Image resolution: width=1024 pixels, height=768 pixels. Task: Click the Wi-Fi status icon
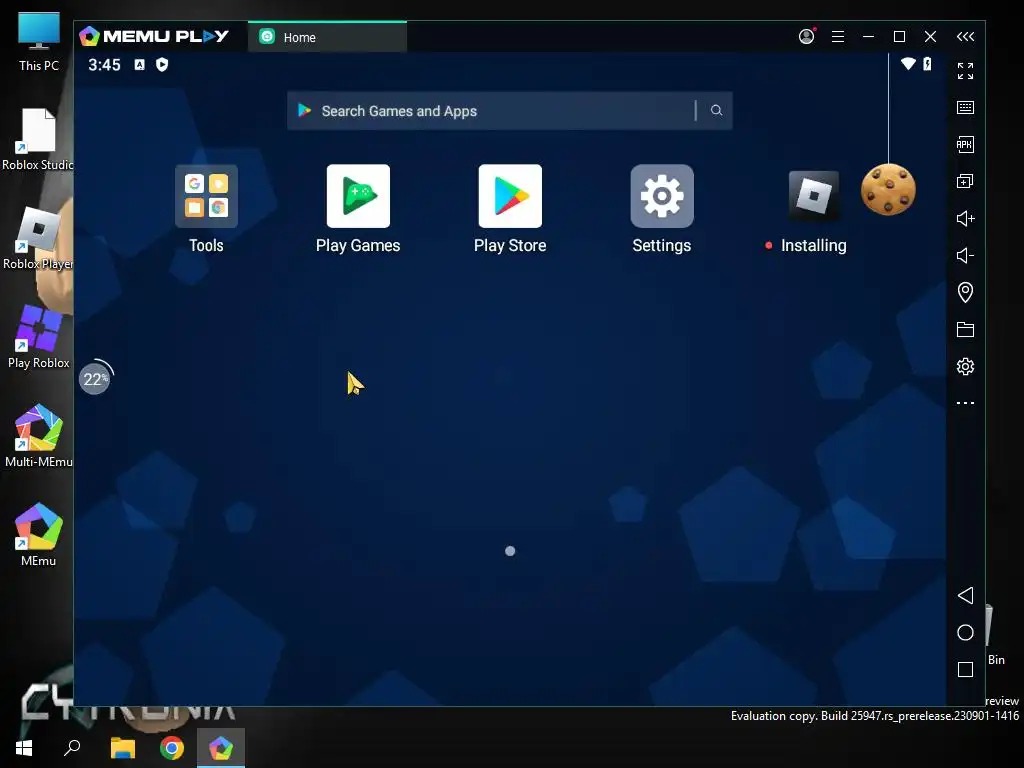(908, 63)
